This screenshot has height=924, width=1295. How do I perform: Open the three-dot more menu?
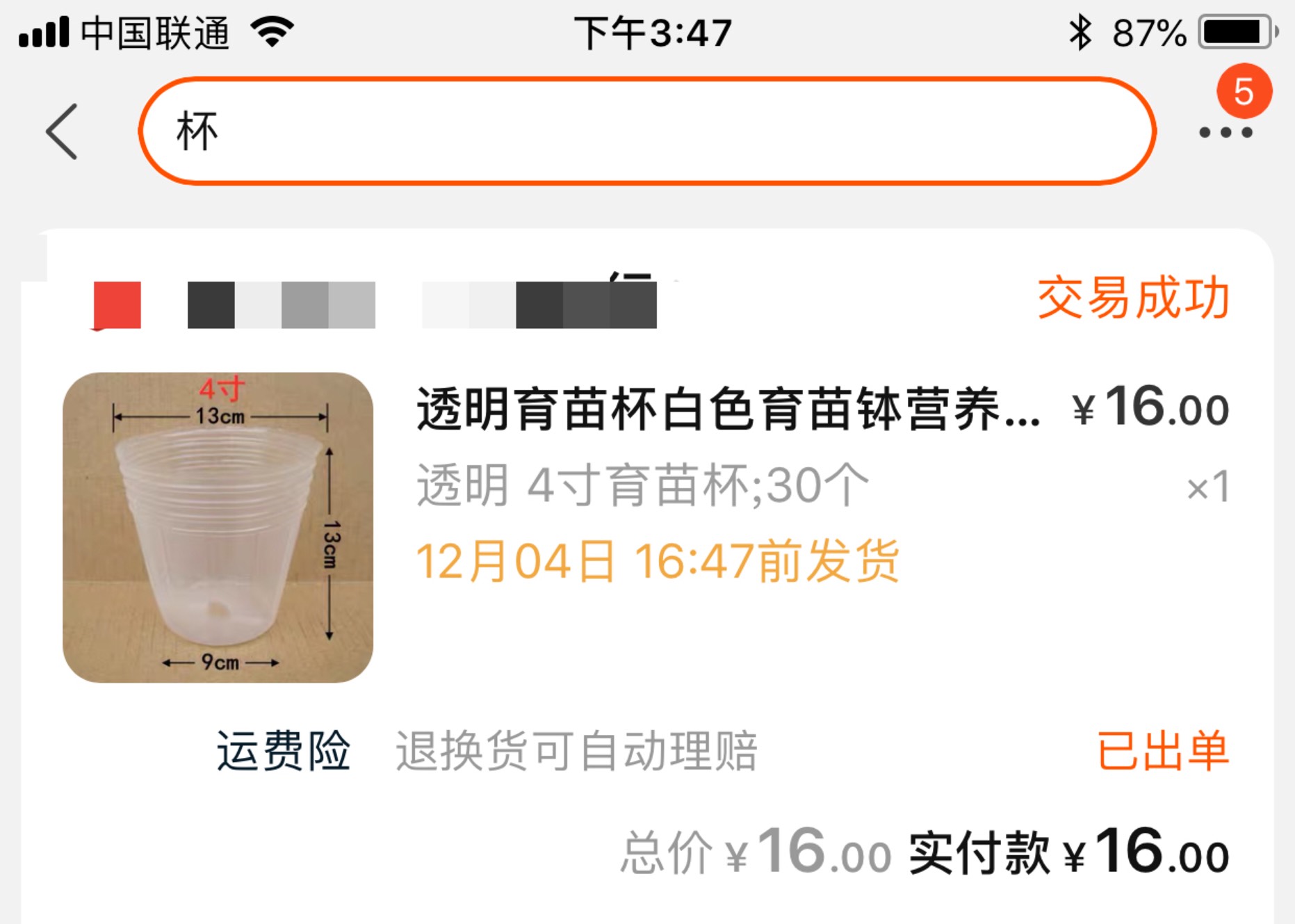[x=1225, y=132]
